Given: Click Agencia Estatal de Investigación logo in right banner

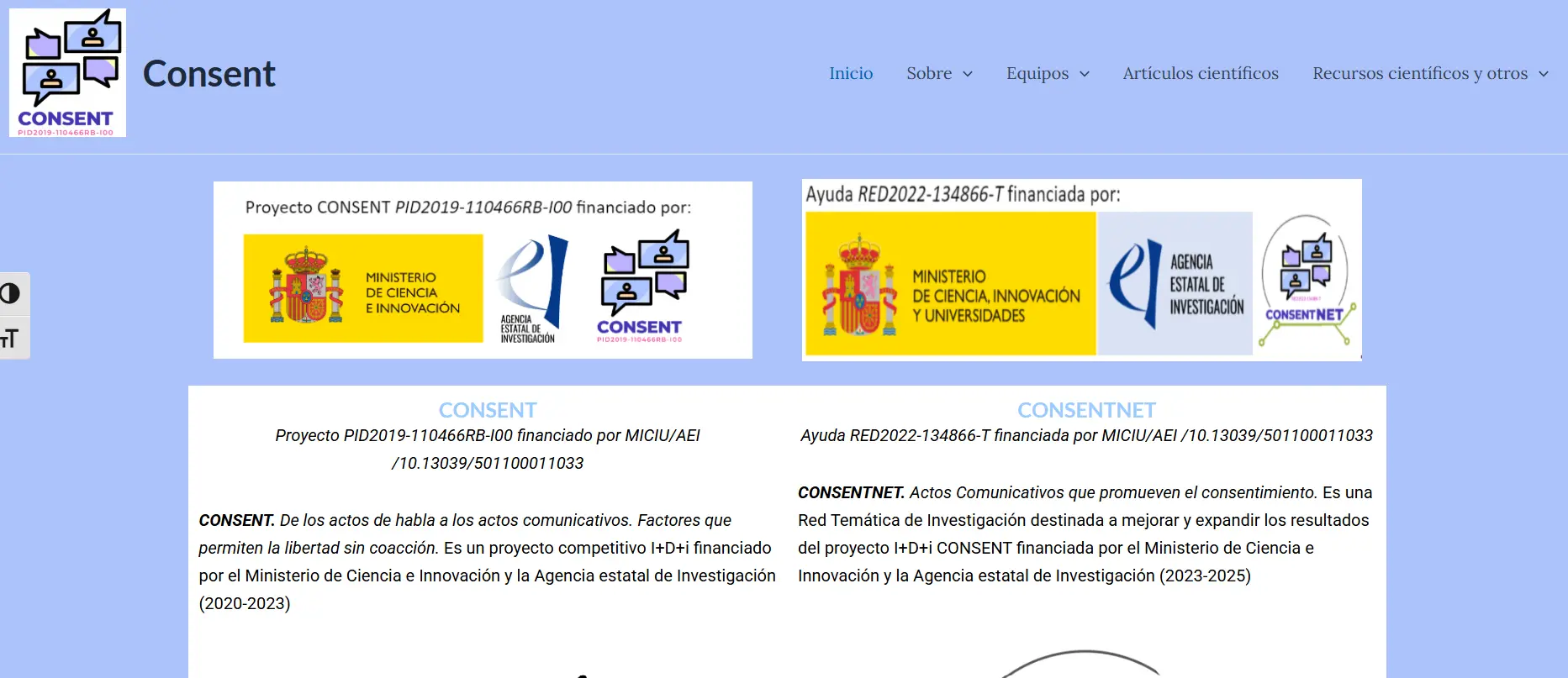Looking at the screenshot, I should [x=1175, y=283].
